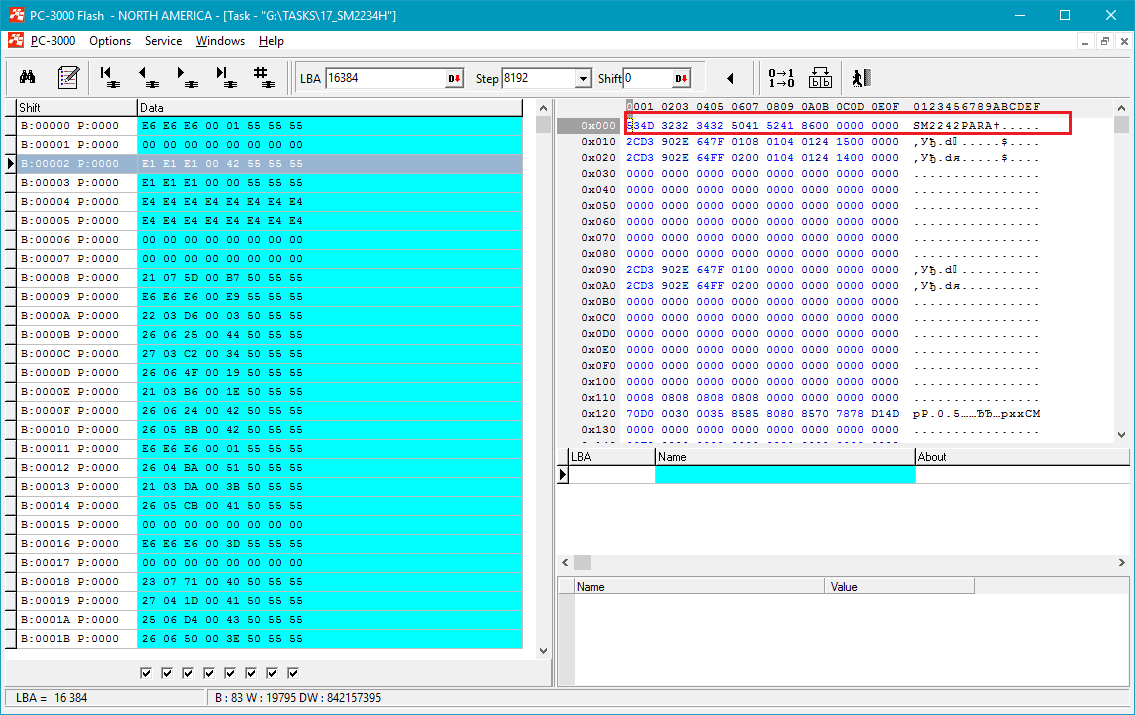Open the Help menu
Viewport: 1135px width, 715px height.
tap(271, 41)
